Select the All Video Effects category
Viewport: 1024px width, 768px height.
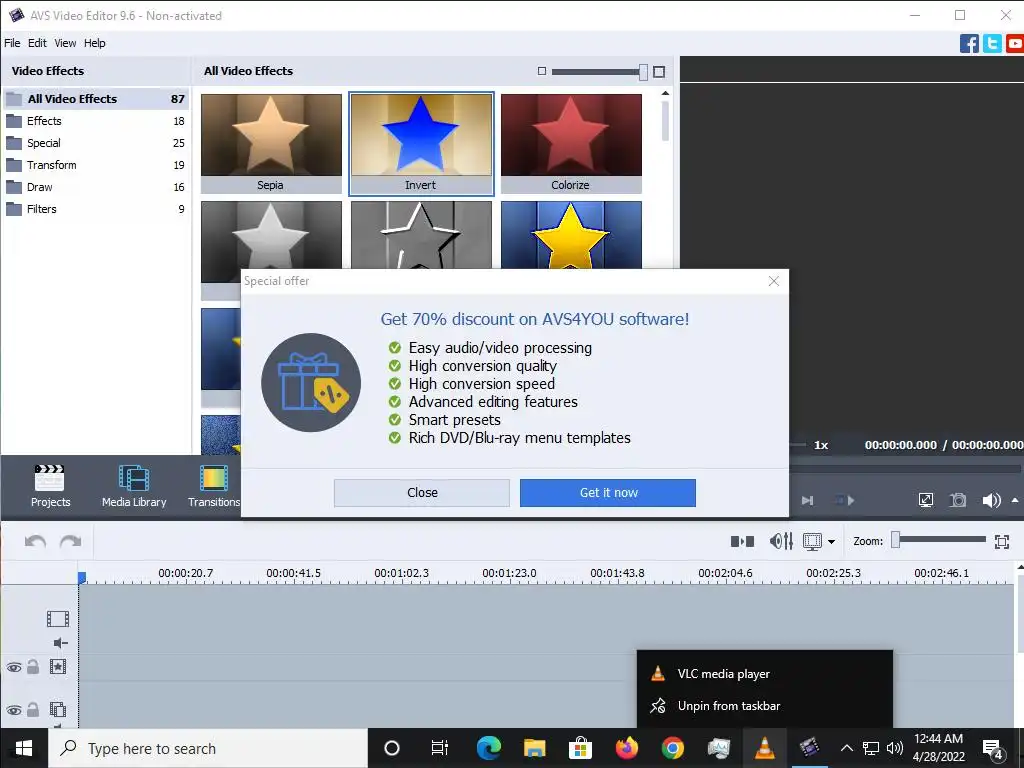click(96, 99)
